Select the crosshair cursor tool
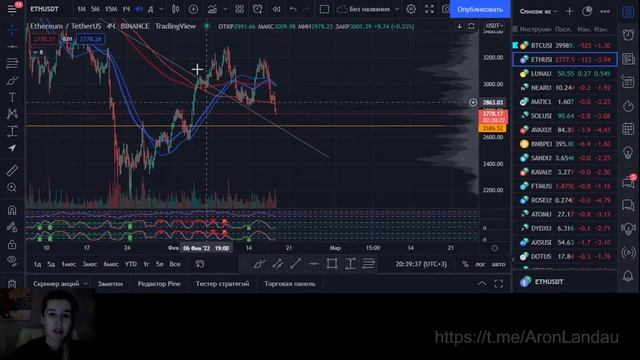The height and width of the screenshot is (360, 640). point(12,30)
